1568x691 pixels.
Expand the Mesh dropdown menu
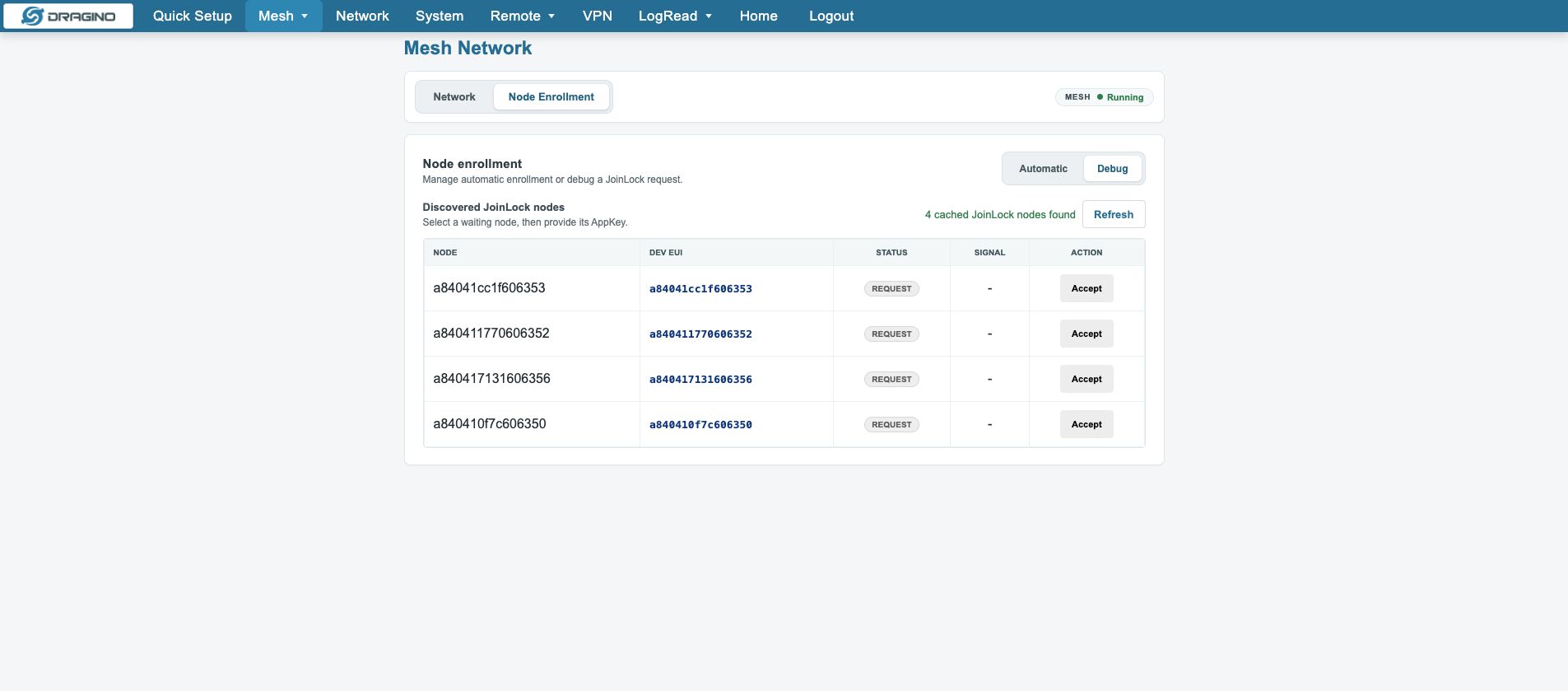283,16
